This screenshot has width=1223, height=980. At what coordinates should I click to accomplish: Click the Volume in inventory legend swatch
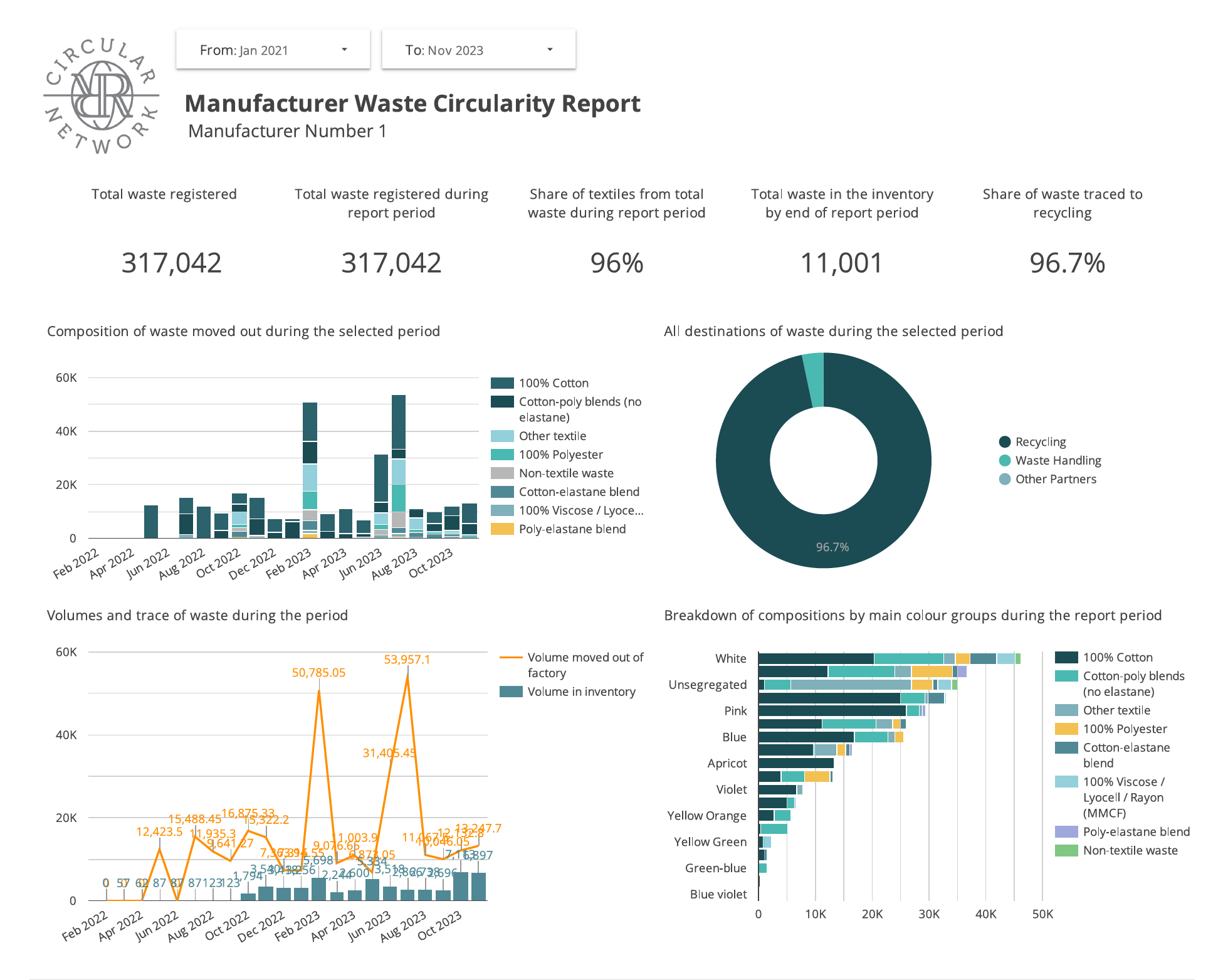[x=511, y=692]
